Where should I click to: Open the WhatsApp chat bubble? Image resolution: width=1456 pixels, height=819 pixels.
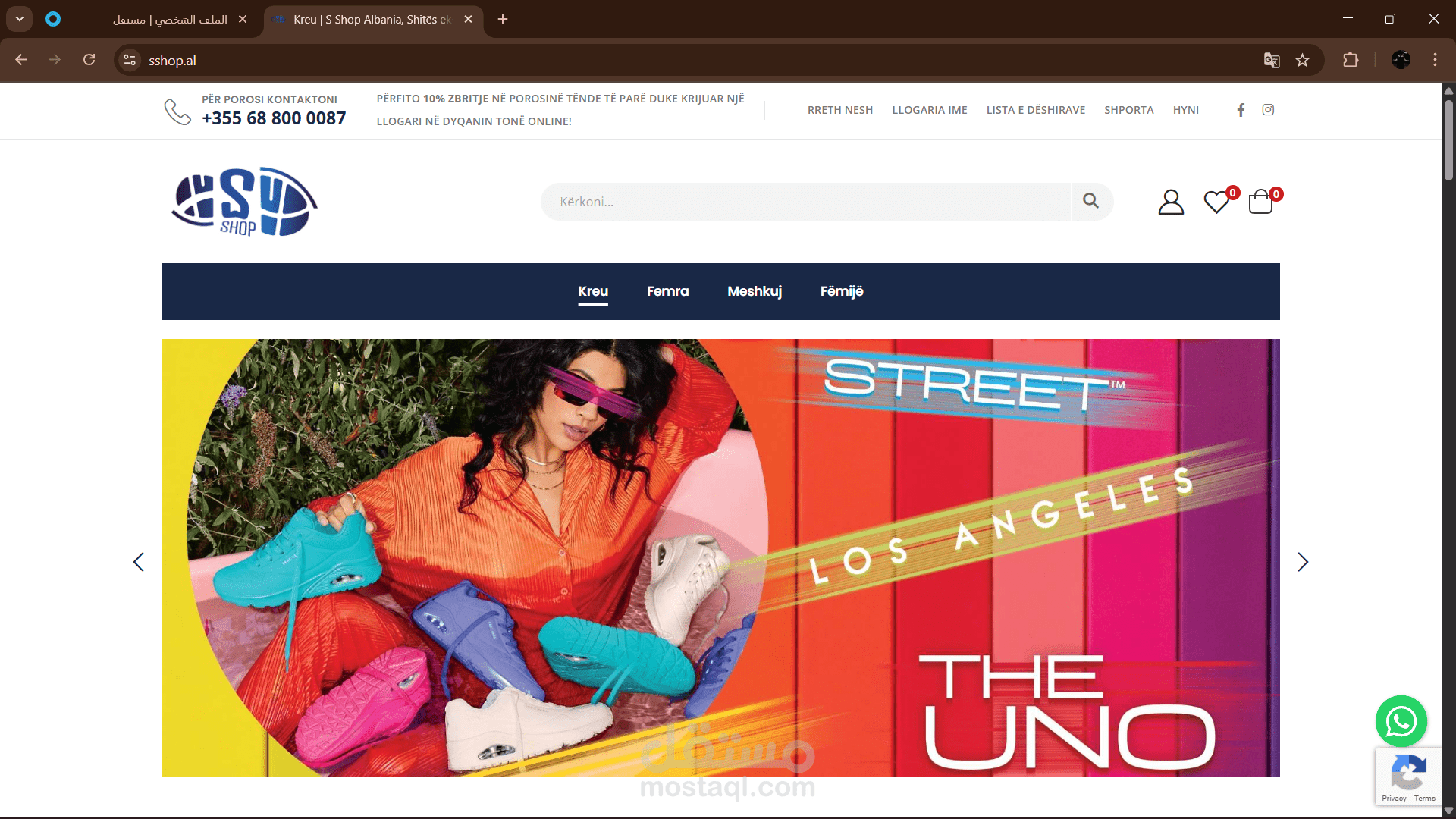click(x=1401, y=721)
